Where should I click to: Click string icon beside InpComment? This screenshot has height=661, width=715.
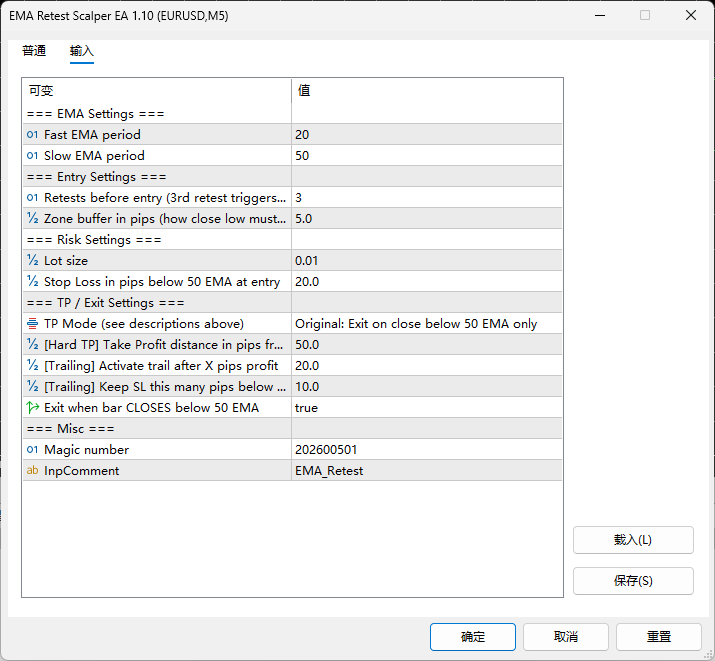[x=32, y=470]
